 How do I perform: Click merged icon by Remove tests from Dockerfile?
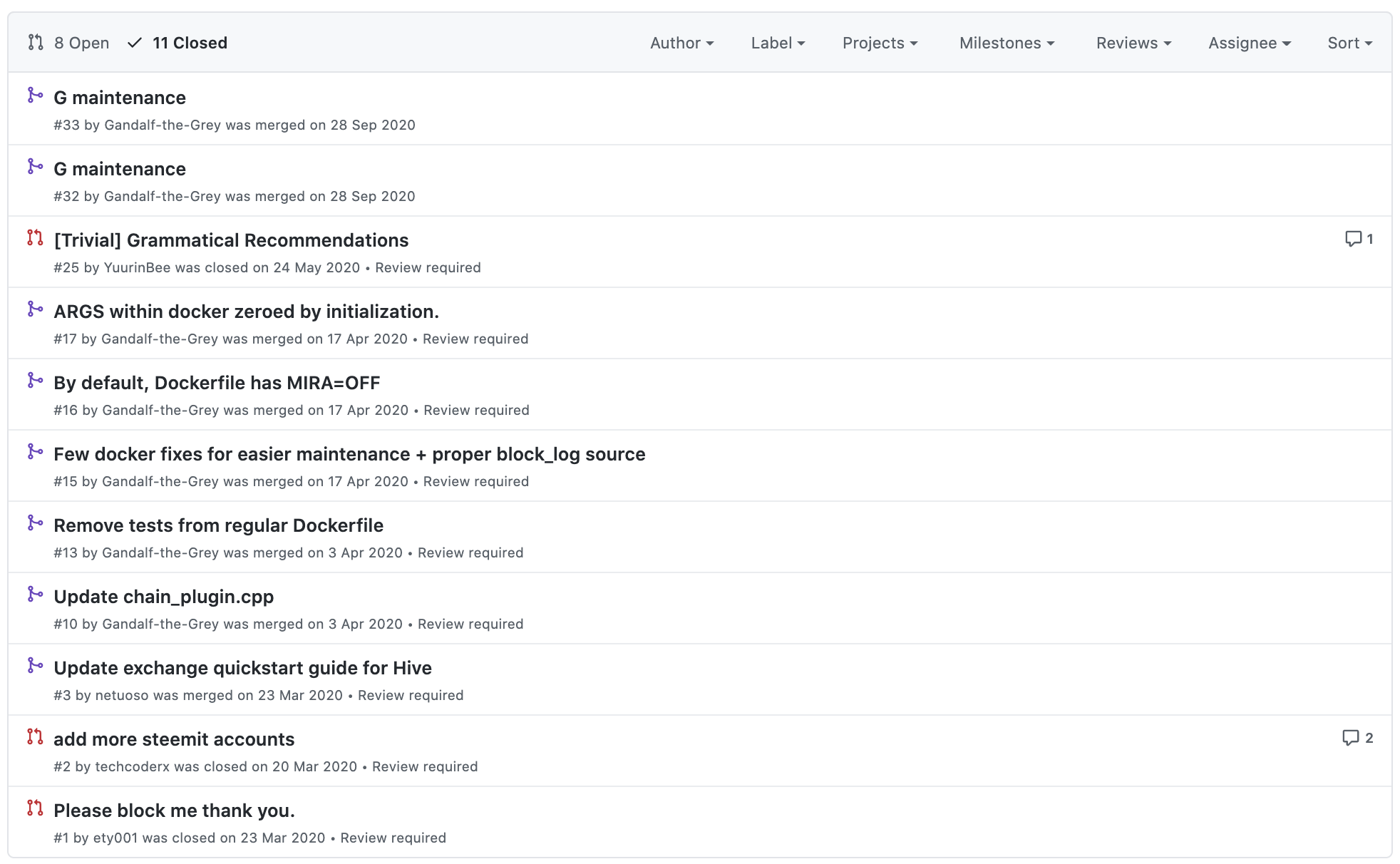35,523
